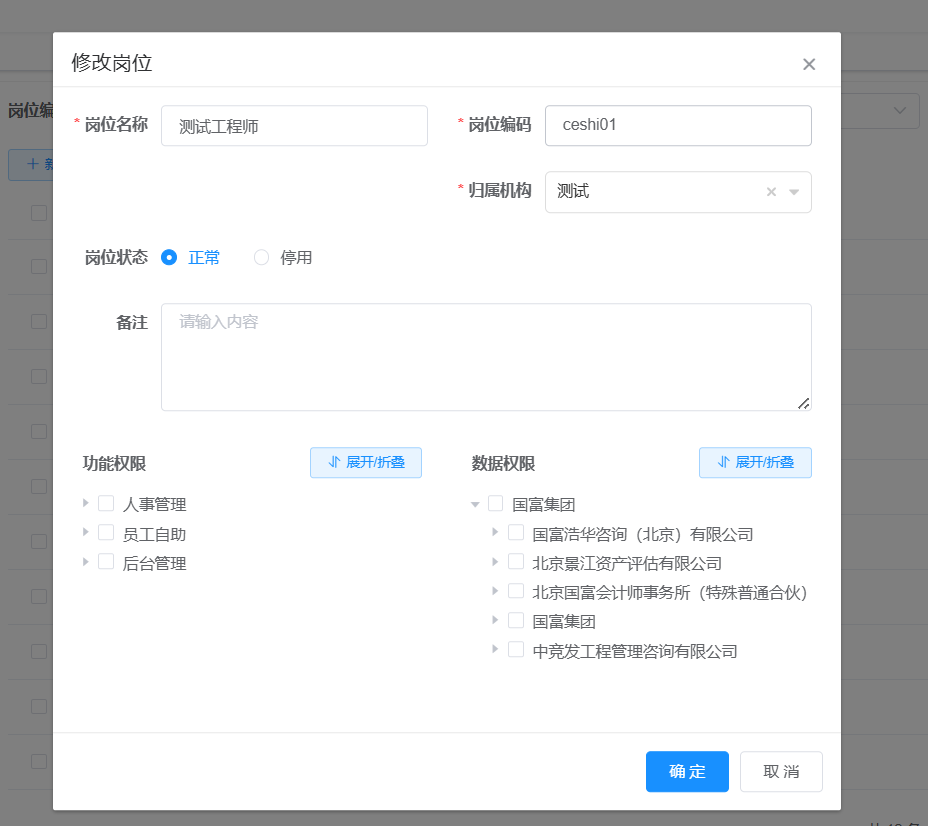Check the 人事管理 checkbox
This screenshot has width=928, height=826.
106,503
